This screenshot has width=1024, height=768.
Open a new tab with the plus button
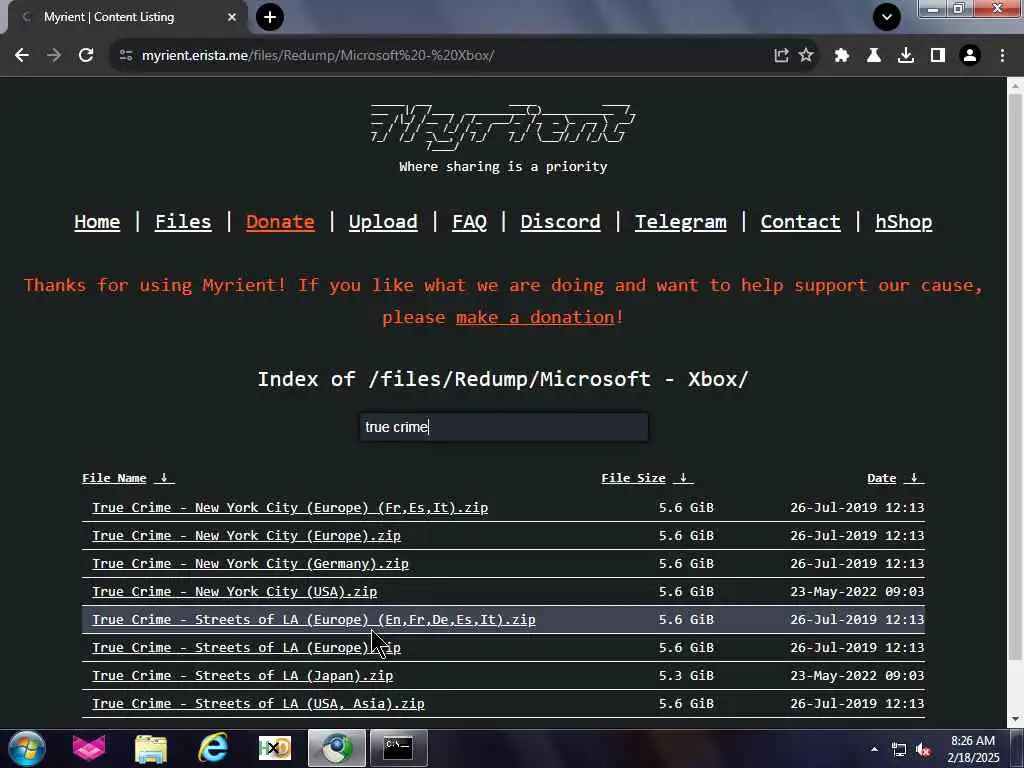click(x=270, y=17)
